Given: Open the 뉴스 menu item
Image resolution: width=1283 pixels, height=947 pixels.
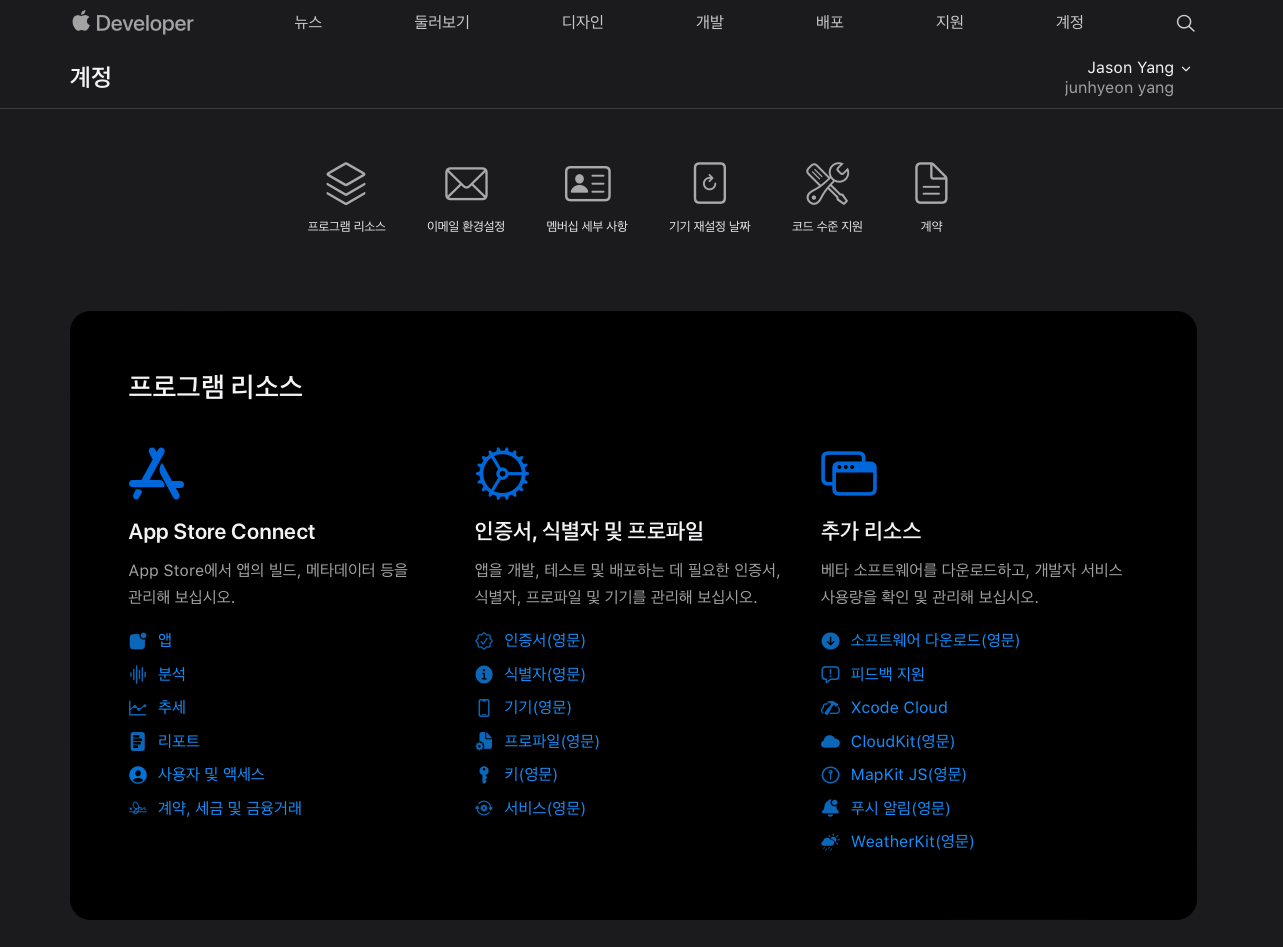Looking at the screenshot, I should (308, 22).
